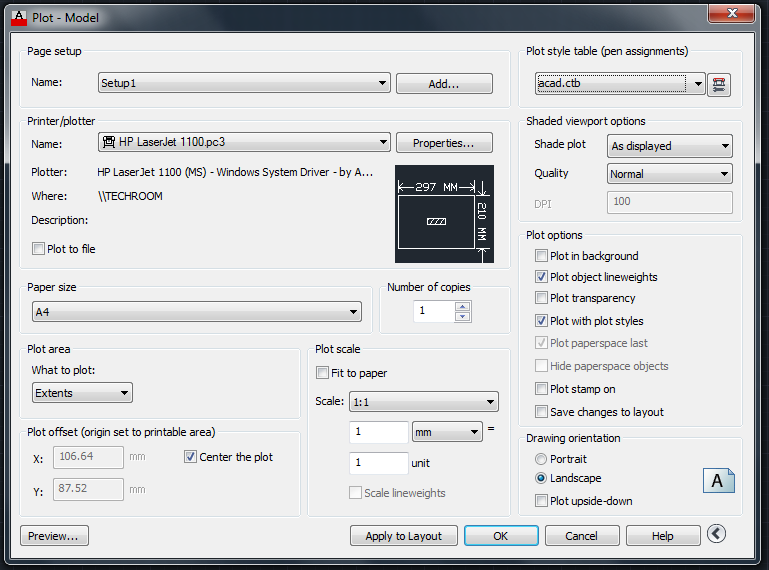
Task: Open What to plot Extents dropdown
Action: click(x=82, y=393)
